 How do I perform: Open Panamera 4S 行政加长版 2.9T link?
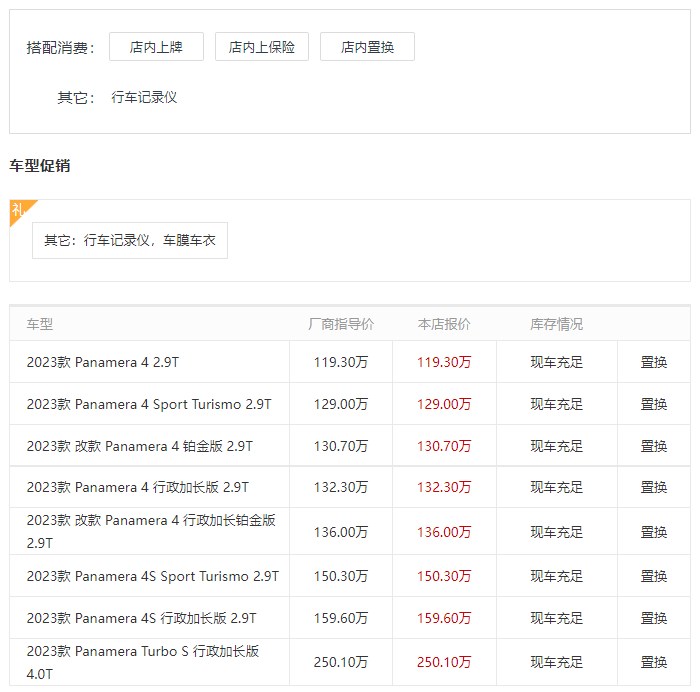click(x=142, y=618)
